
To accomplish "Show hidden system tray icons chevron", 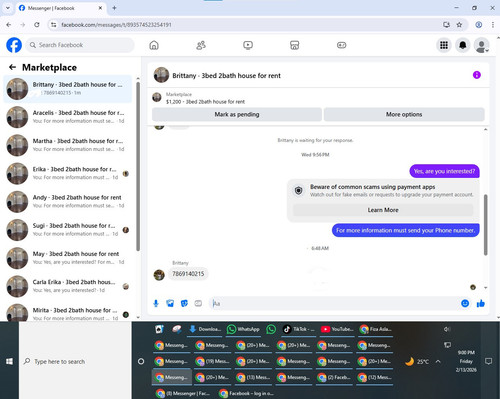I will coord(438,361).
